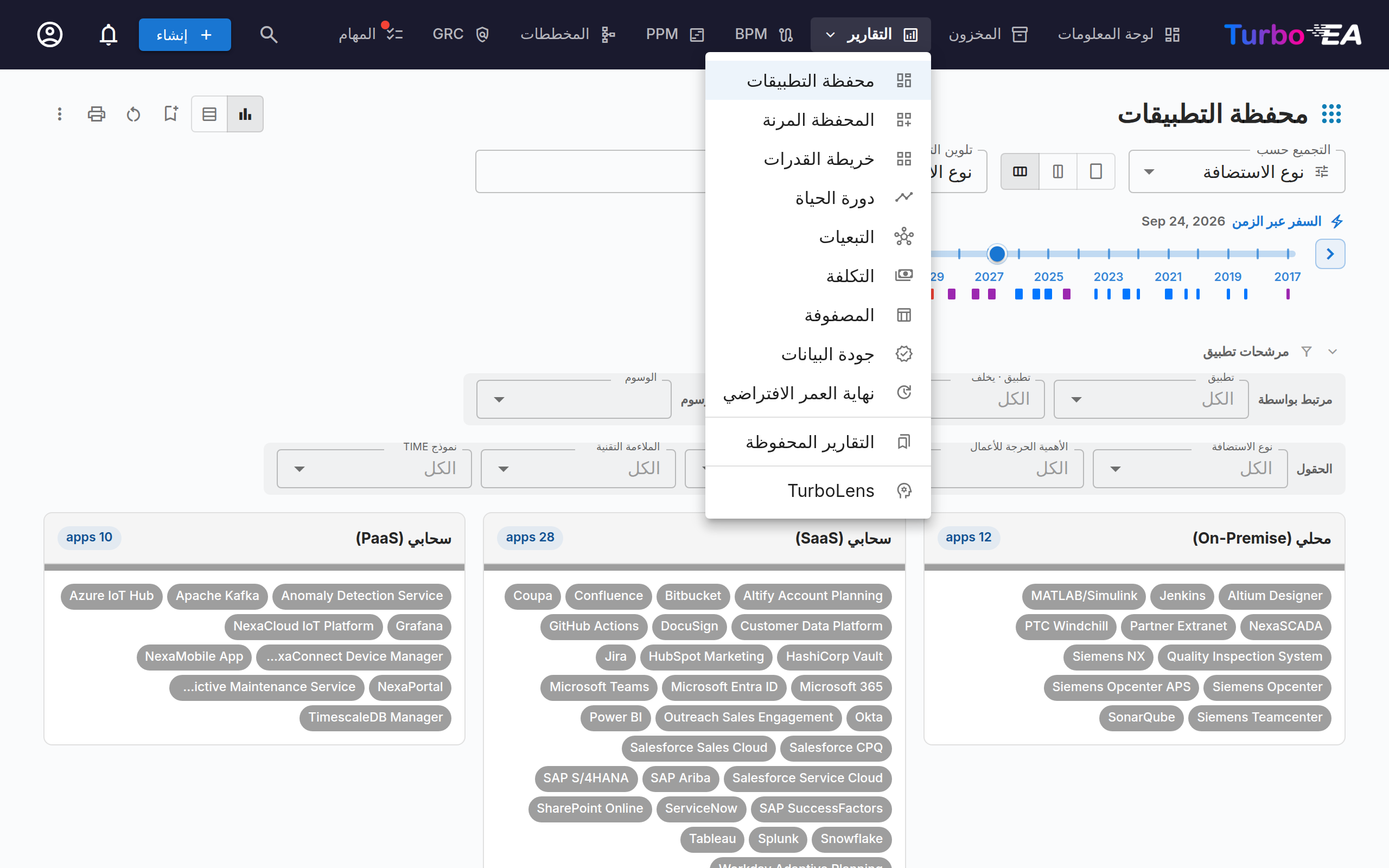The image size is (1389, 868).
Task: Open the الوسوم tags dropdown
Action: pyautogui.click(x=574, y=399)
